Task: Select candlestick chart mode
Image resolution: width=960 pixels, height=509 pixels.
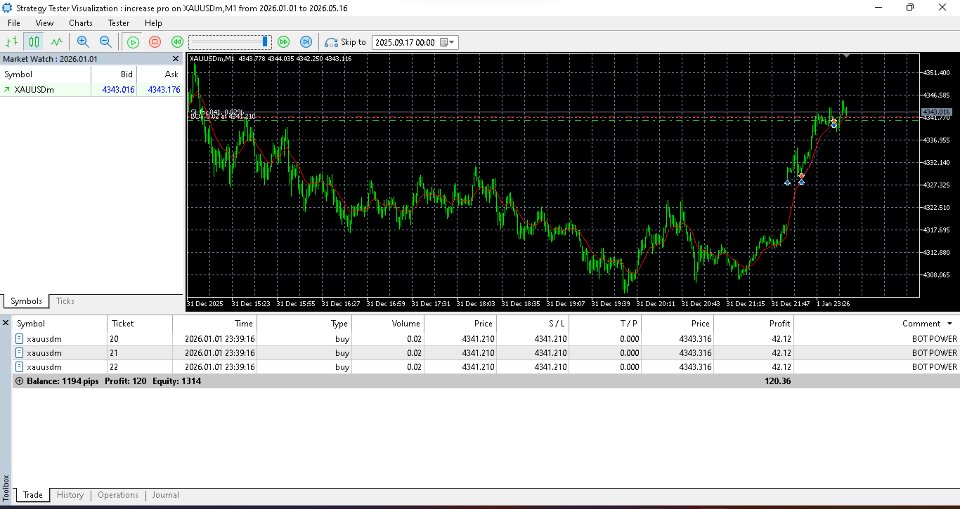Action: click(x=34, y=42)
